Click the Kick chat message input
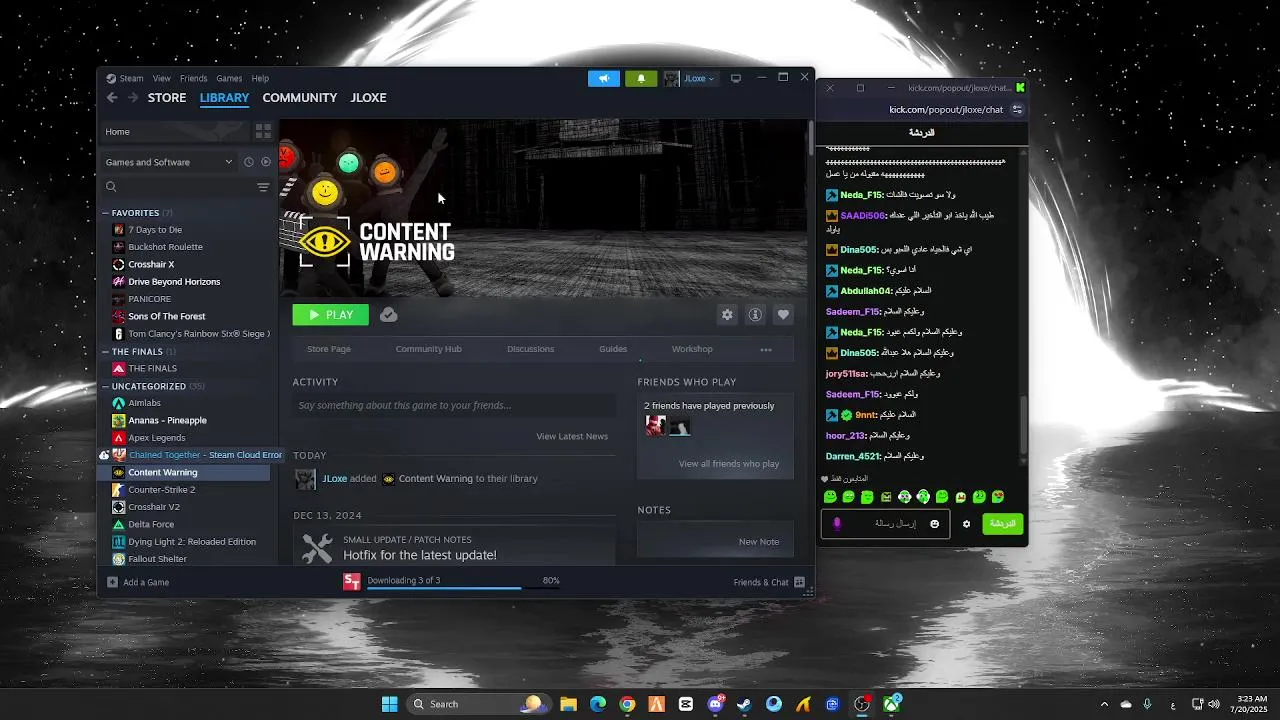Viewport: 1280px width, 720px height. (885, 524)
